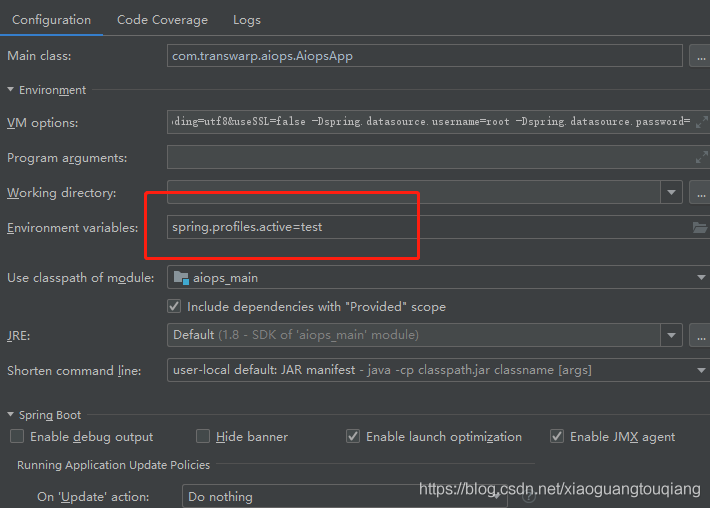Collapse the Environment section
The height and width of the screenshot is (508, 710).
10,90
